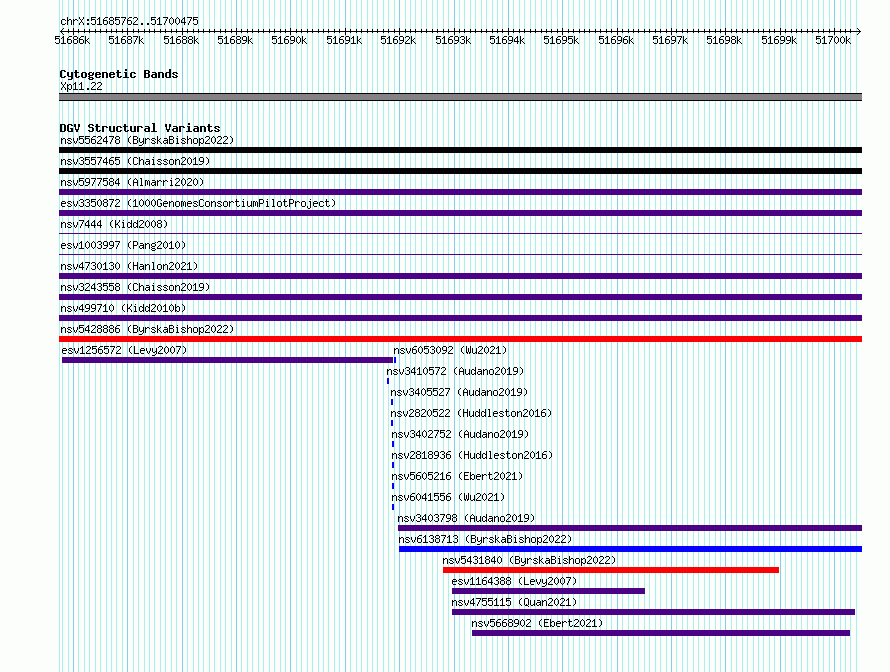Open variant nsv5562478 (ByrskaBishop2022) label

[147, 140]
